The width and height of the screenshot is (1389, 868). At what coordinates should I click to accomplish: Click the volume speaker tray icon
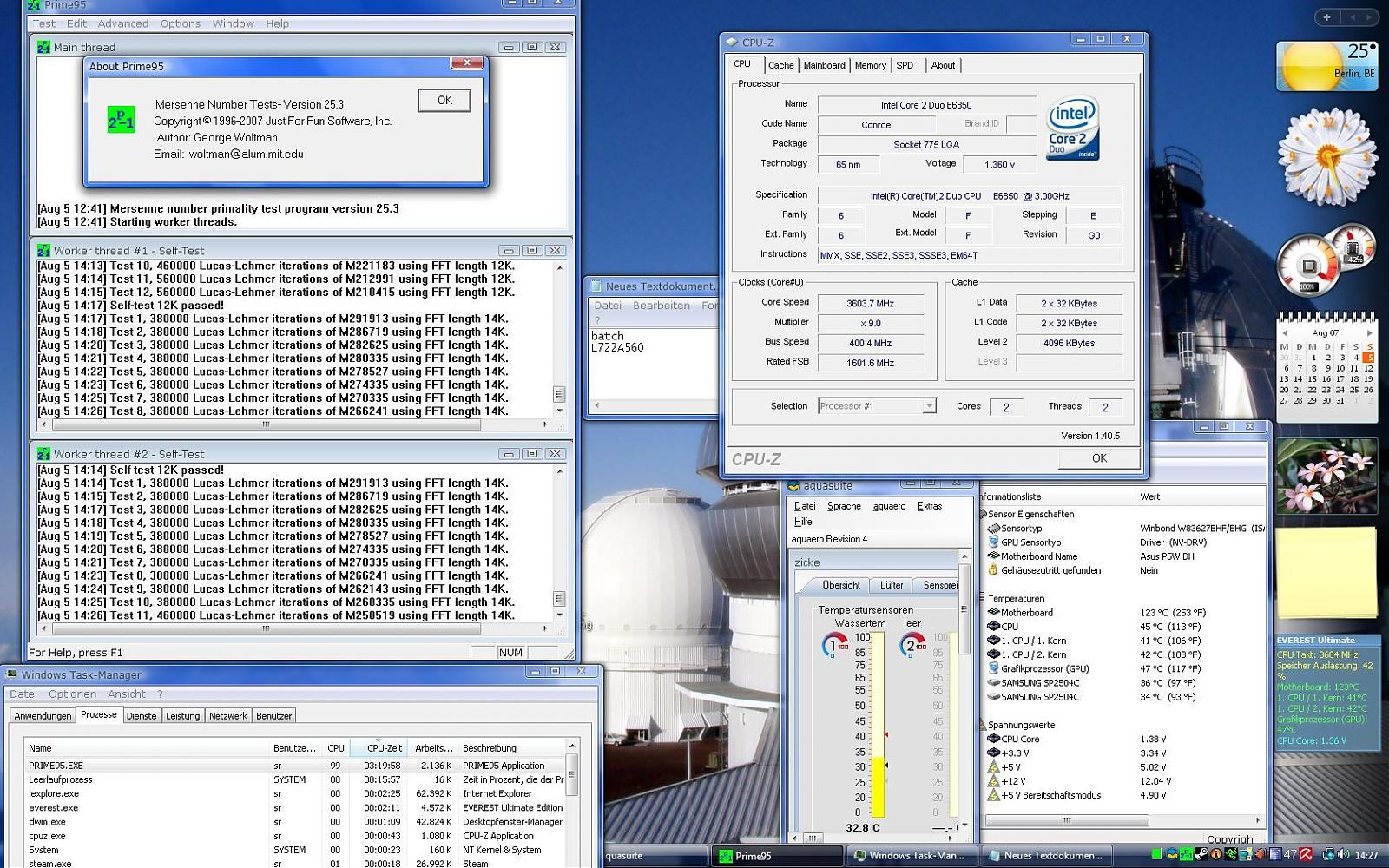[1343, 854]
